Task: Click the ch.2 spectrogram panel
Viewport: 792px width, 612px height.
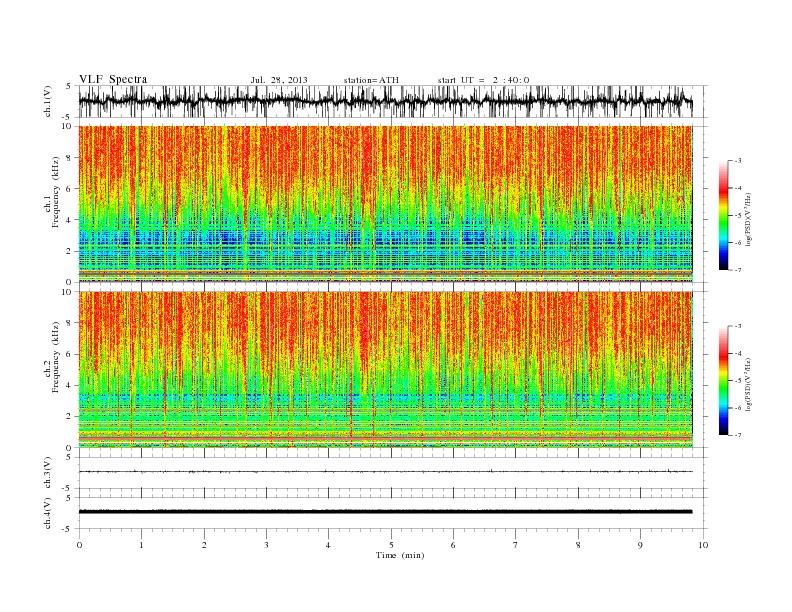Action: pos(385,369)
